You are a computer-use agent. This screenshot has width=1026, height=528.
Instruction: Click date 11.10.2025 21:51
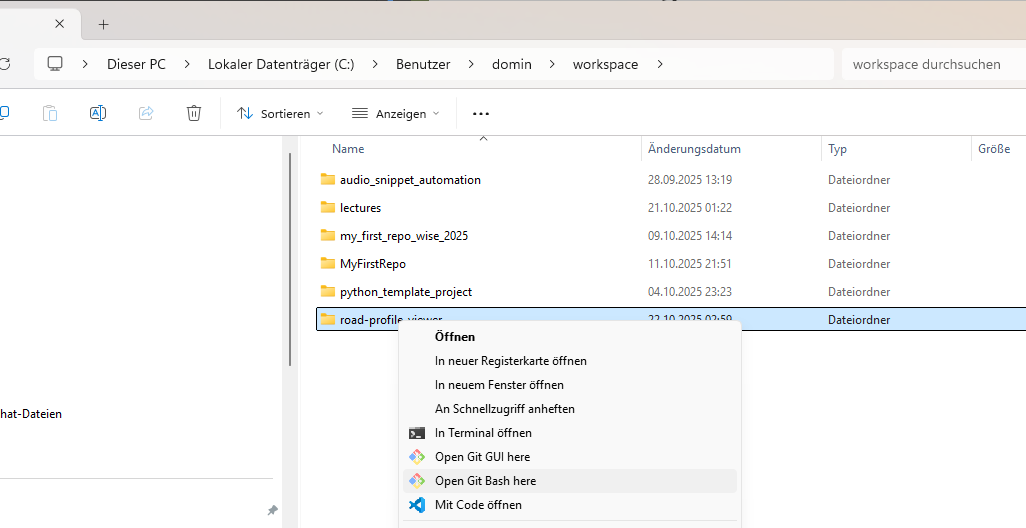[690, 264]
